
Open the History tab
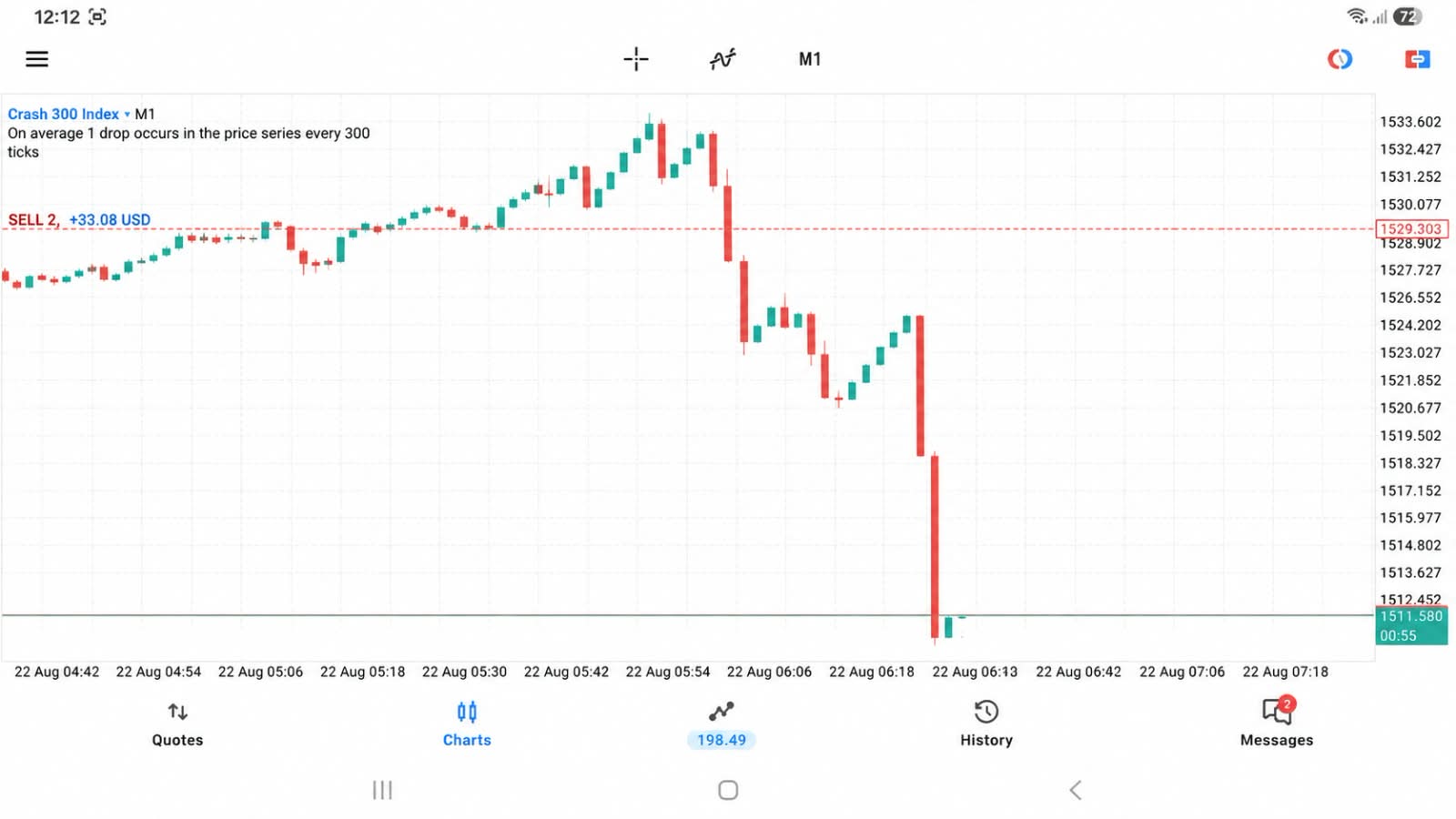coord(986,724)
